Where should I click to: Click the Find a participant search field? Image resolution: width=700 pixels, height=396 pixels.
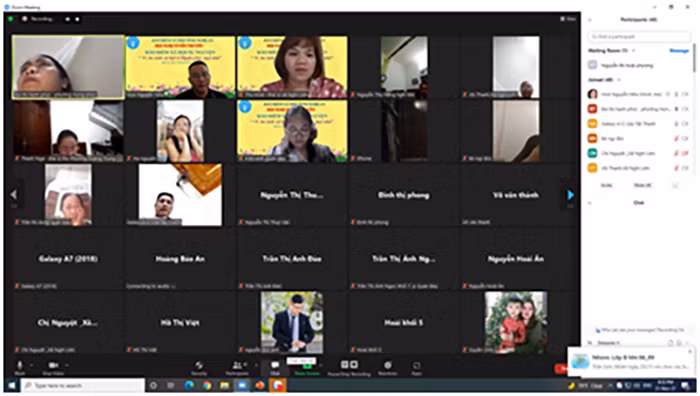639,36
